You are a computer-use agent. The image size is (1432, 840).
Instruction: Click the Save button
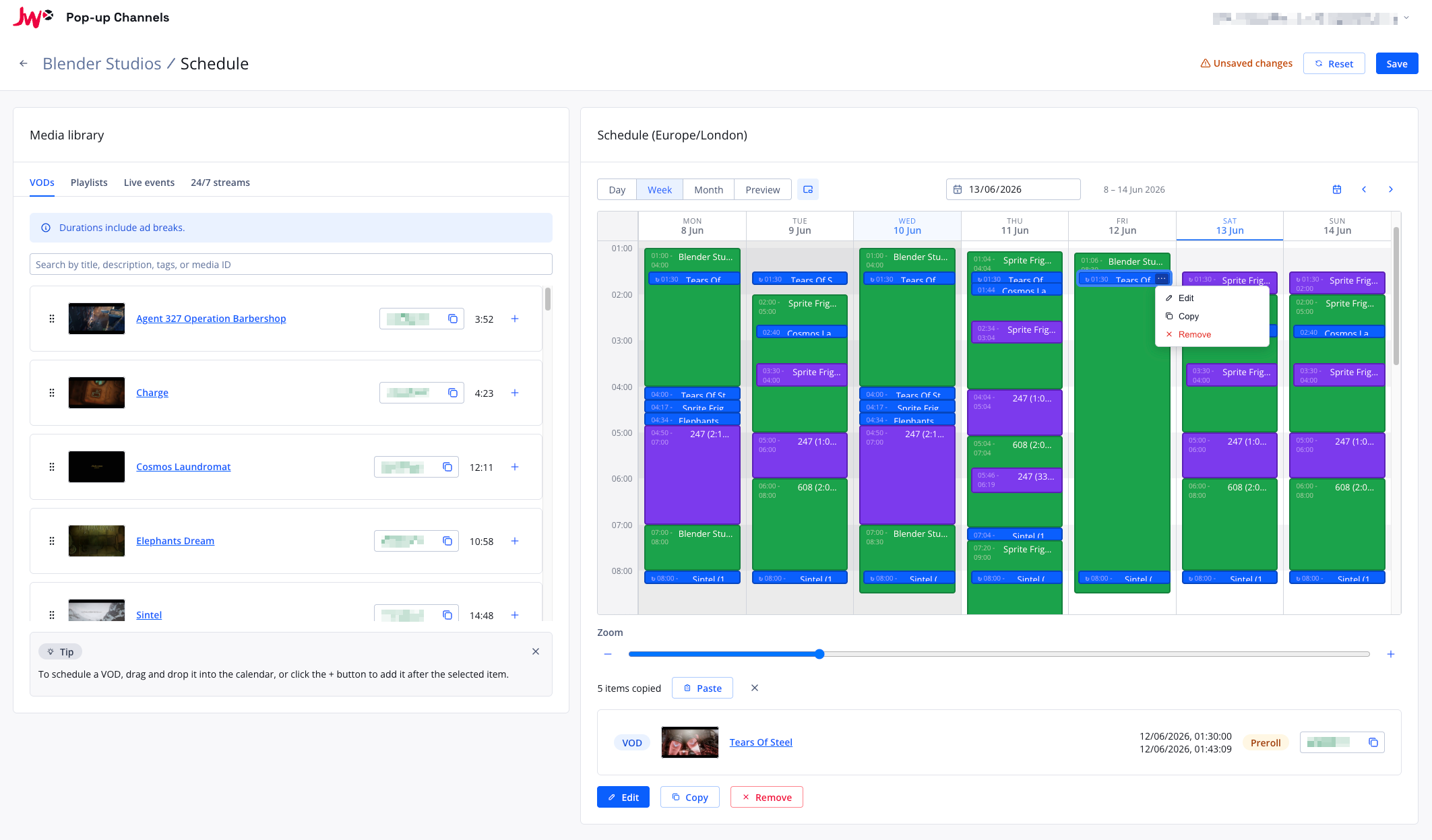pos(1397,63)
